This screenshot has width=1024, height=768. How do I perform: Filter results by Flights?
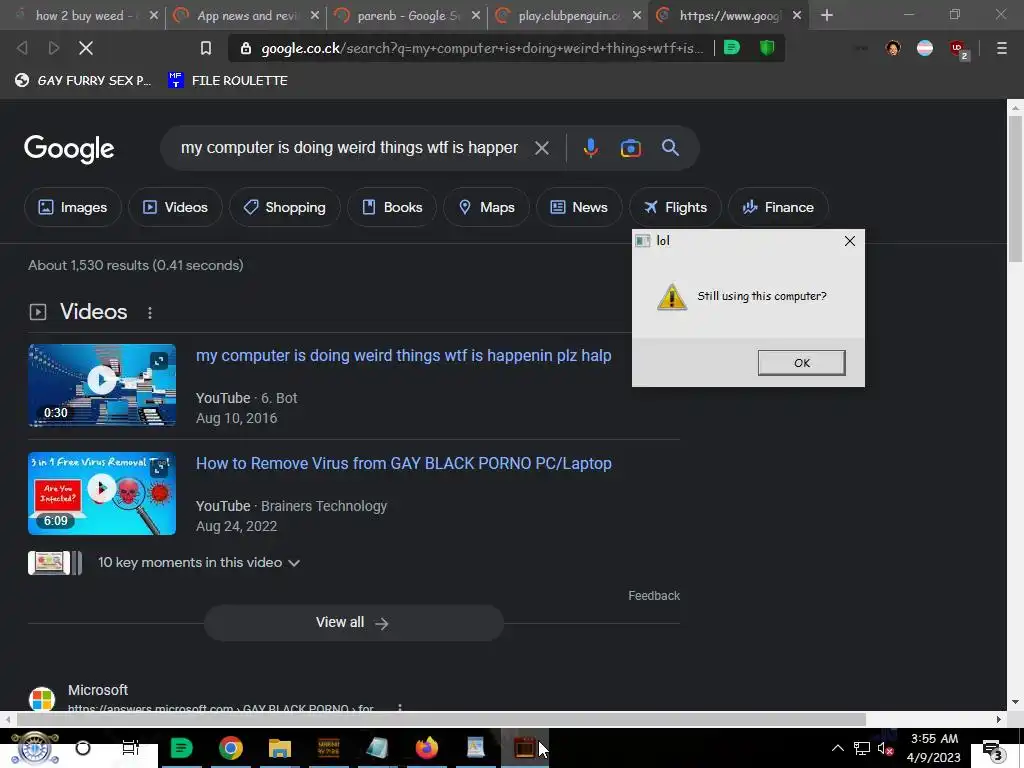pos(675,208)
